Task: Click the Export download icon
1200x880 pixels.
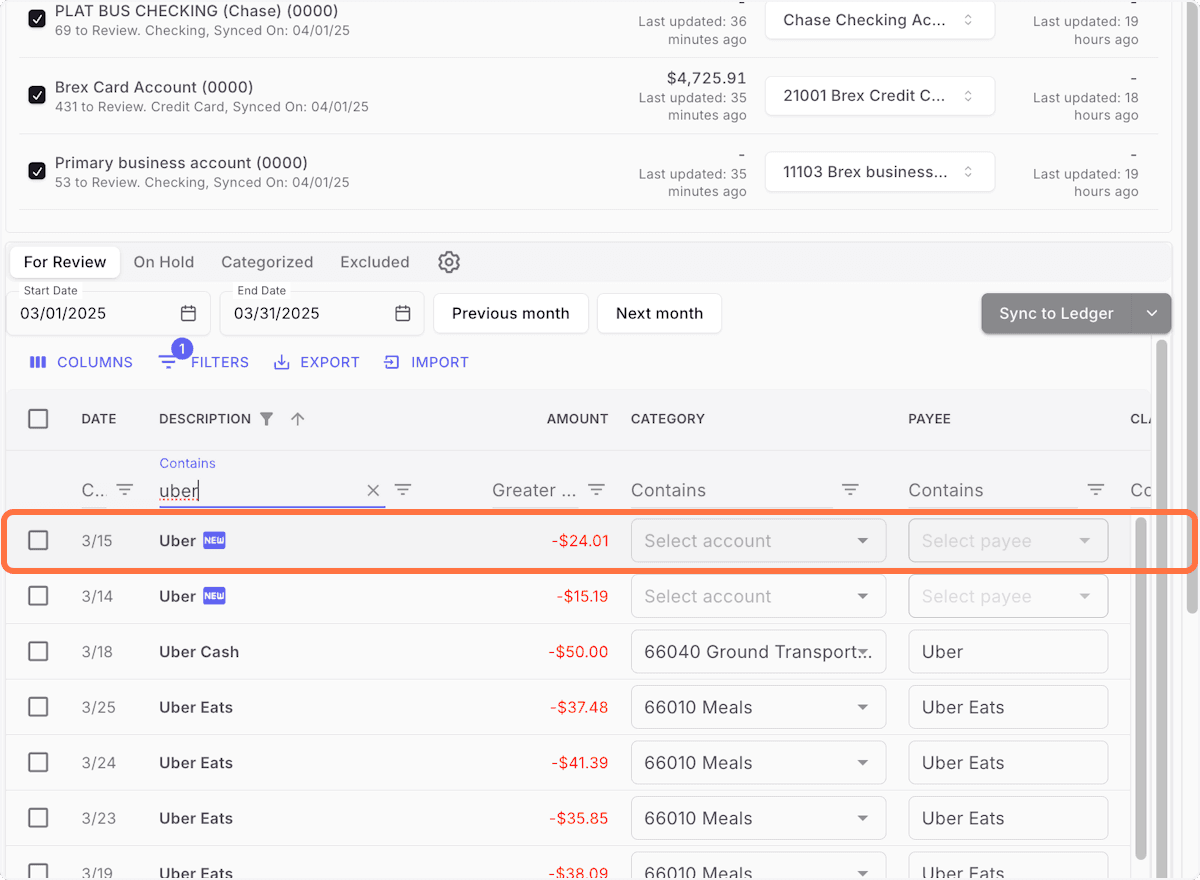Action: pyautogui.click(x=281, y=362)
